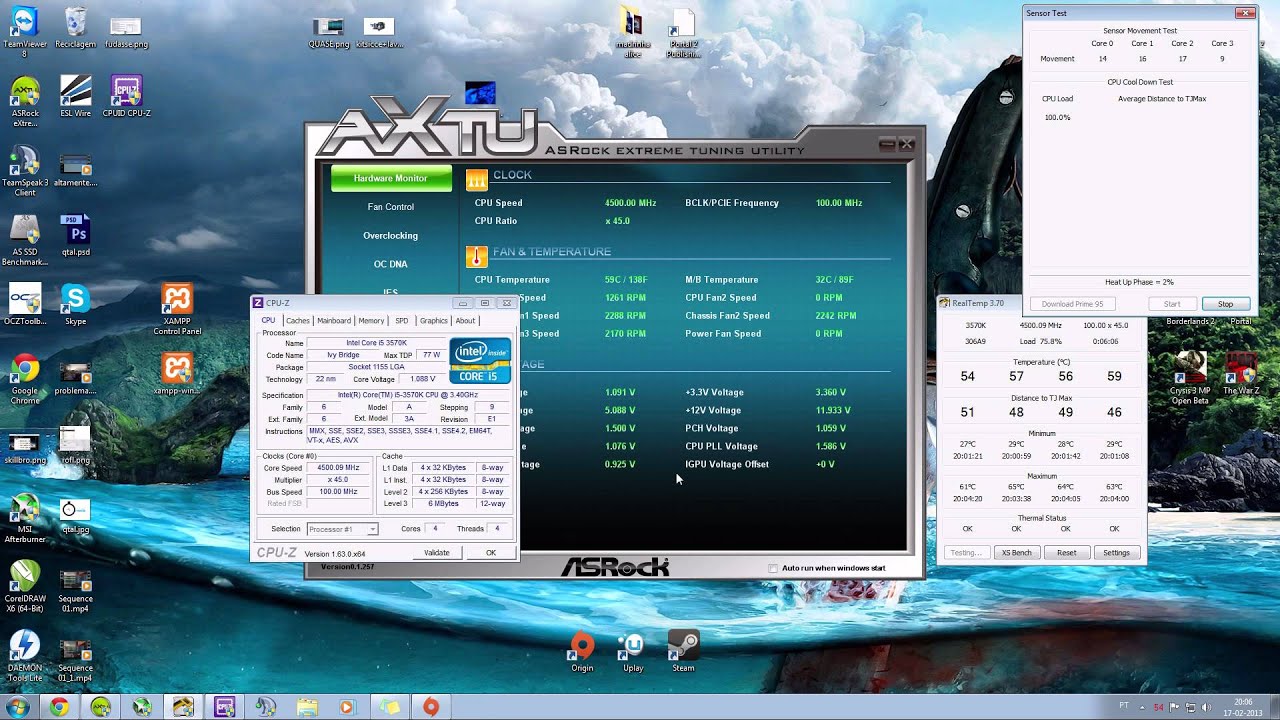
Task: Click the keyboard language PT indicator
Action: 1124,706
